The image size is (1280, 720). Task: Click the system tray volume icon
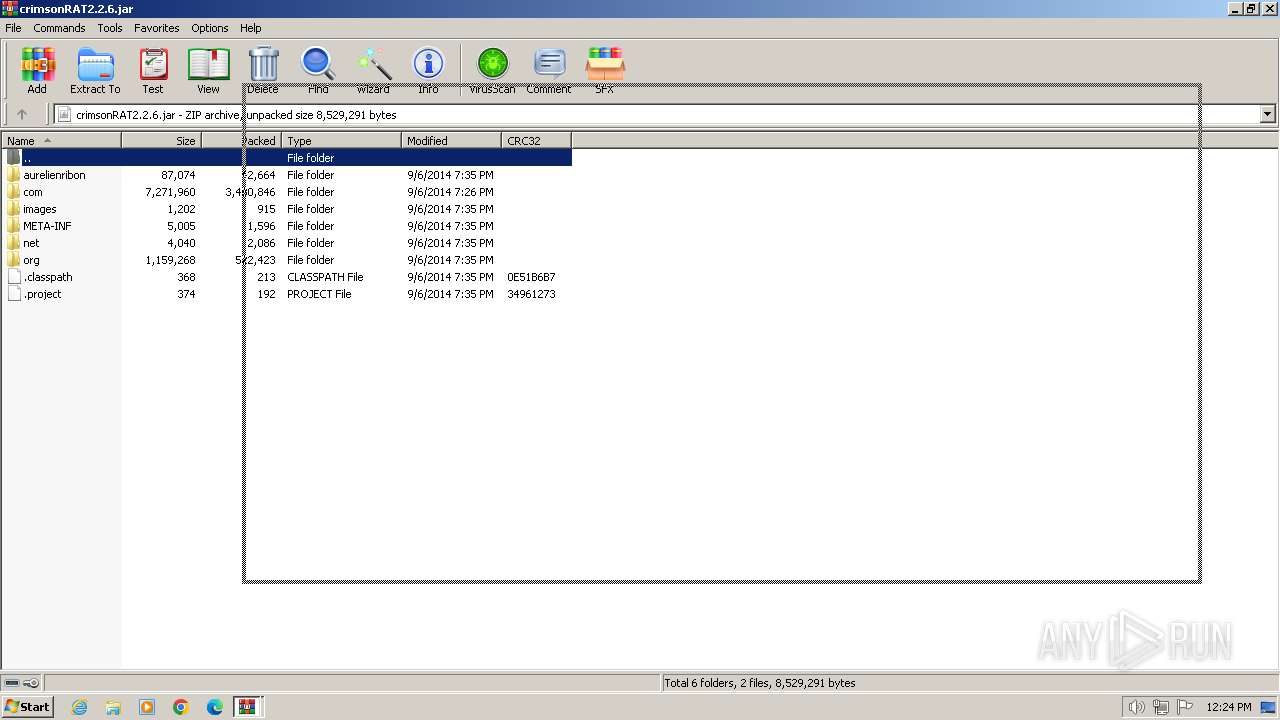click(x=1137, y=707)
